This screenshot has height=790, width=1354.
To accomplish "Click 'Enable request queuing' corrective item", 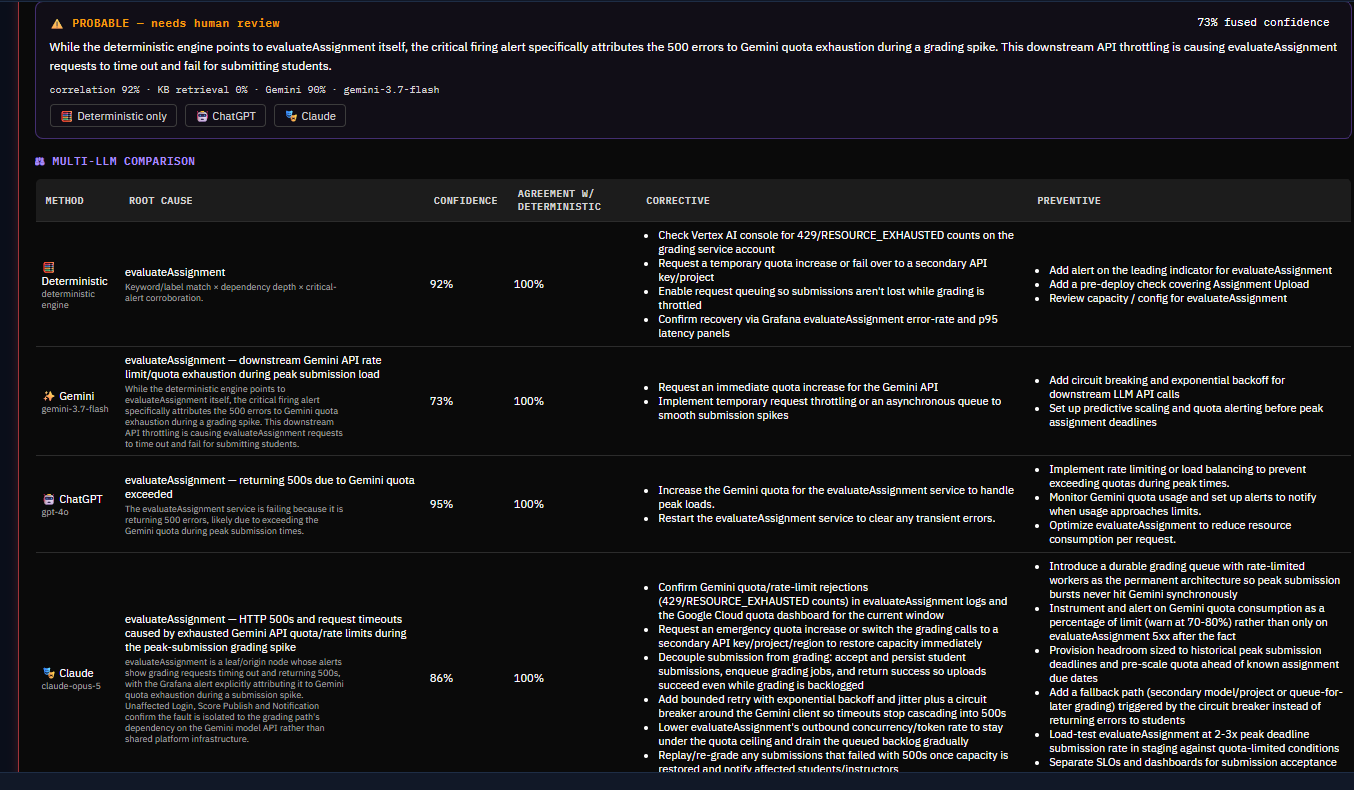I will 821,298.
